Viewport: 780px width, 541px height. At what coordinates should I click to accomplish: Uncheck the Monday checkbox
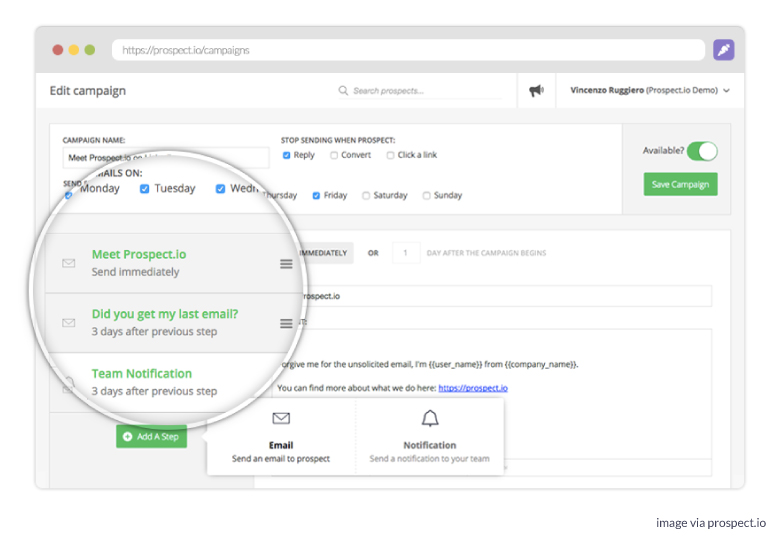(69, 195)
